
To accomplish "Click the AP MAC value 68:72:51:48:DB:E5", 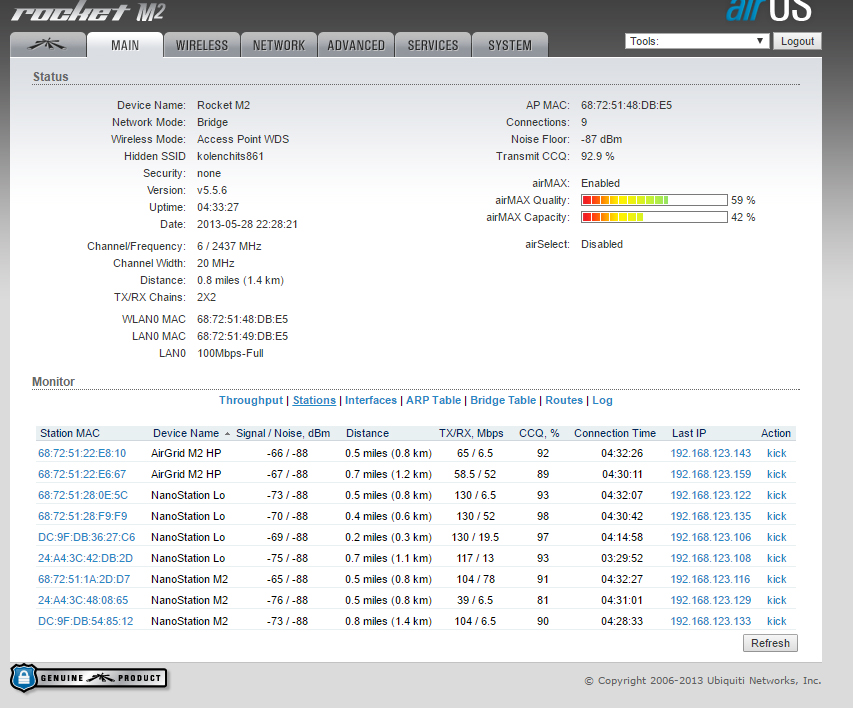I will pyautogui.click(x=626, y=106).
